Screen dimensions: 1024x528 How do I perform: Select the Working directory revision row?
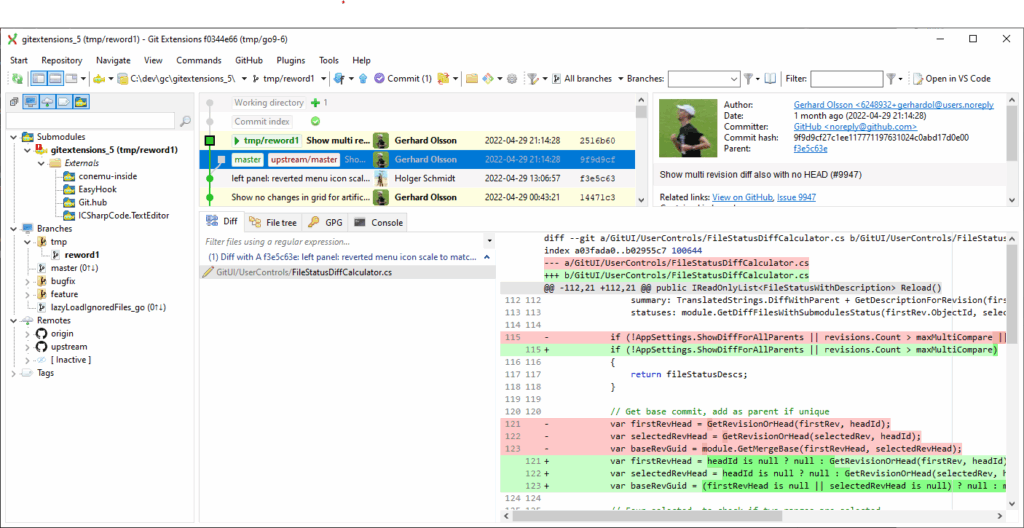(x=417, y=103)
